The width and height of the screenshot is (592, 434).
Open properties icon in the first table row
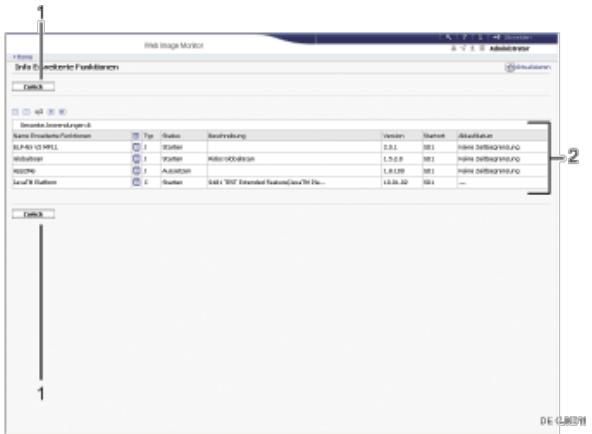pos(136,147)
